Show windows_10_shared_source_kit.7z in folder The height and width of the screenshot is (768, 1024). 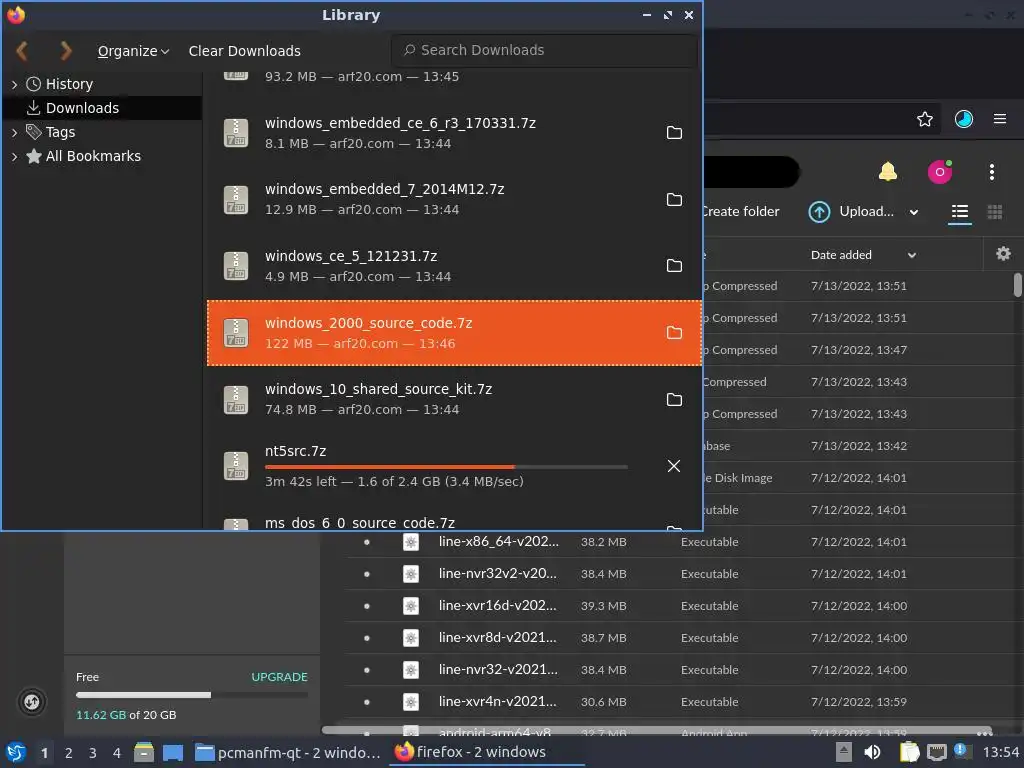674,399
